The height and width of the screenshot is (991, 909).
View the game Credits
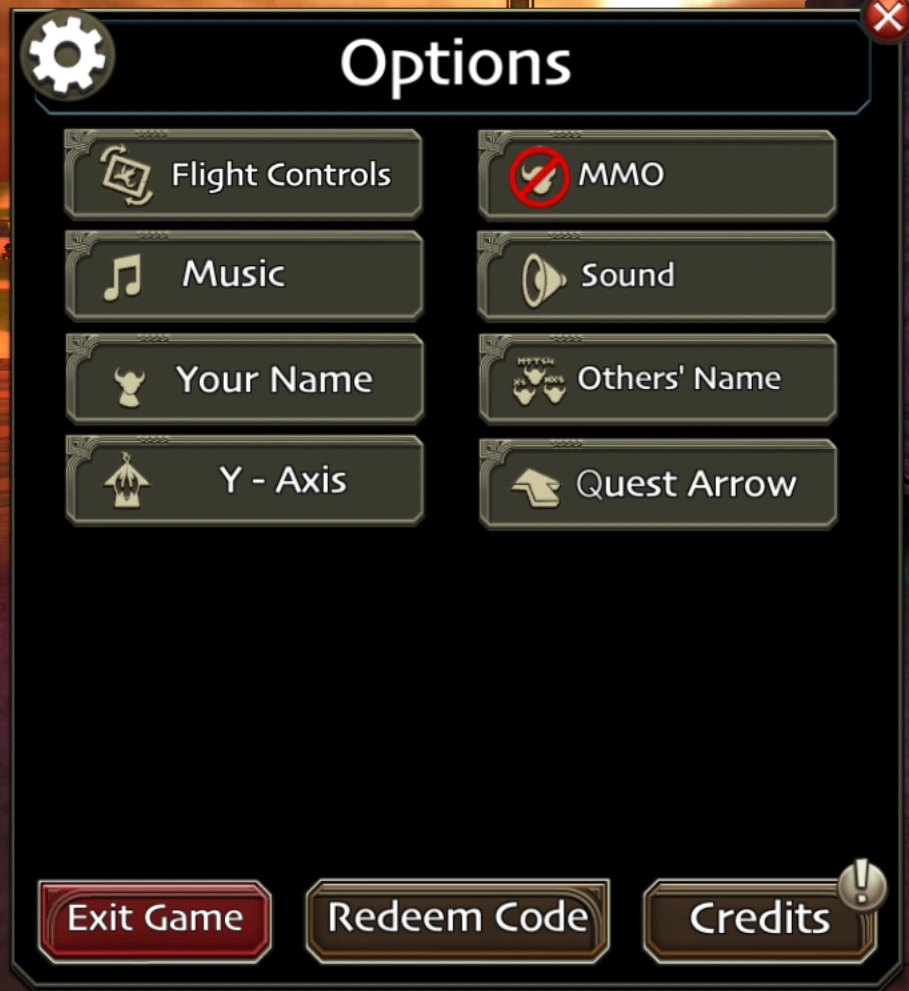coord(759,920)
